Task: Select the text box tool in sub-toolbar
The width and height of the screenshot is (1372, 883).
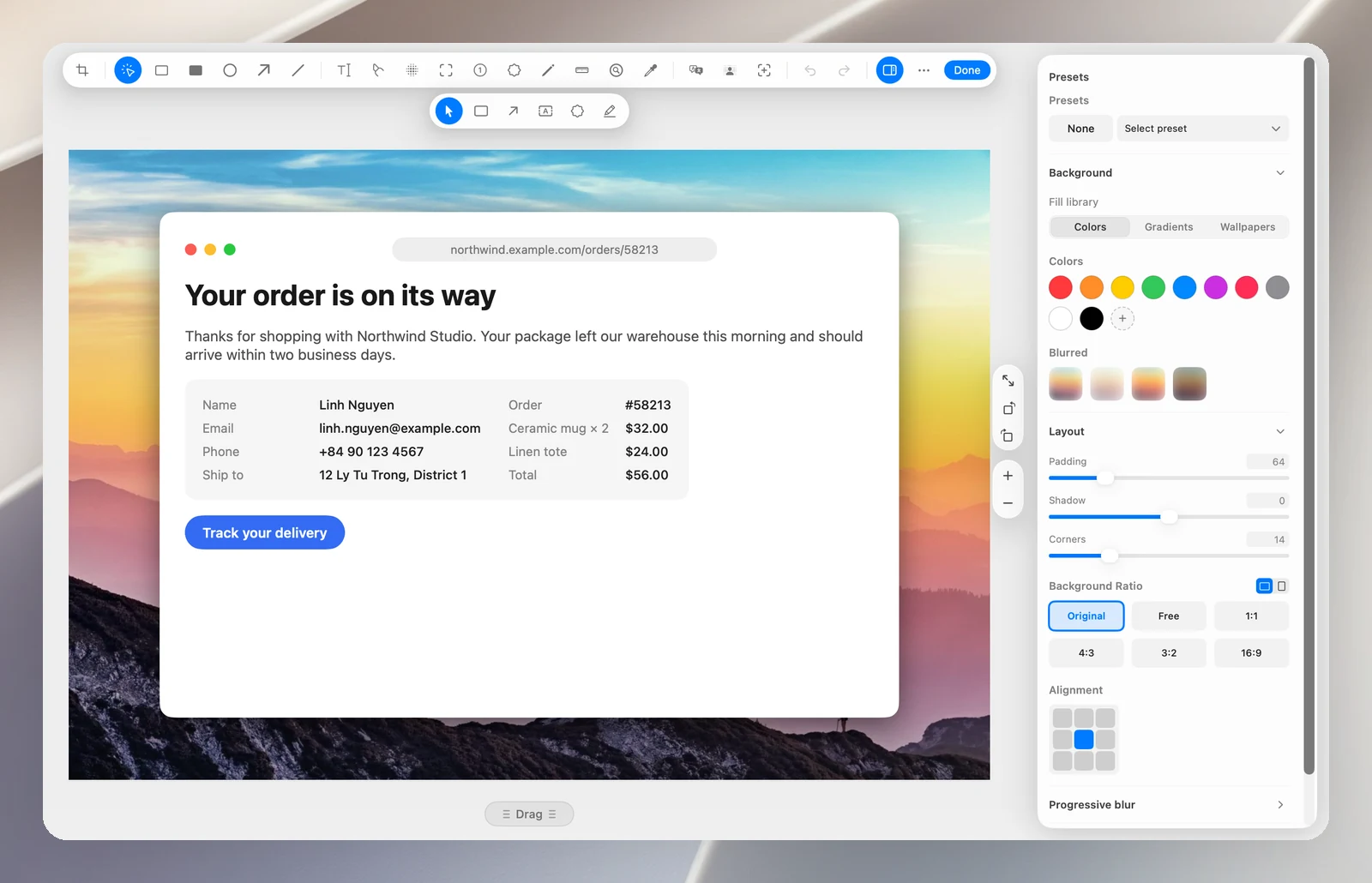Action: (545, 111)
